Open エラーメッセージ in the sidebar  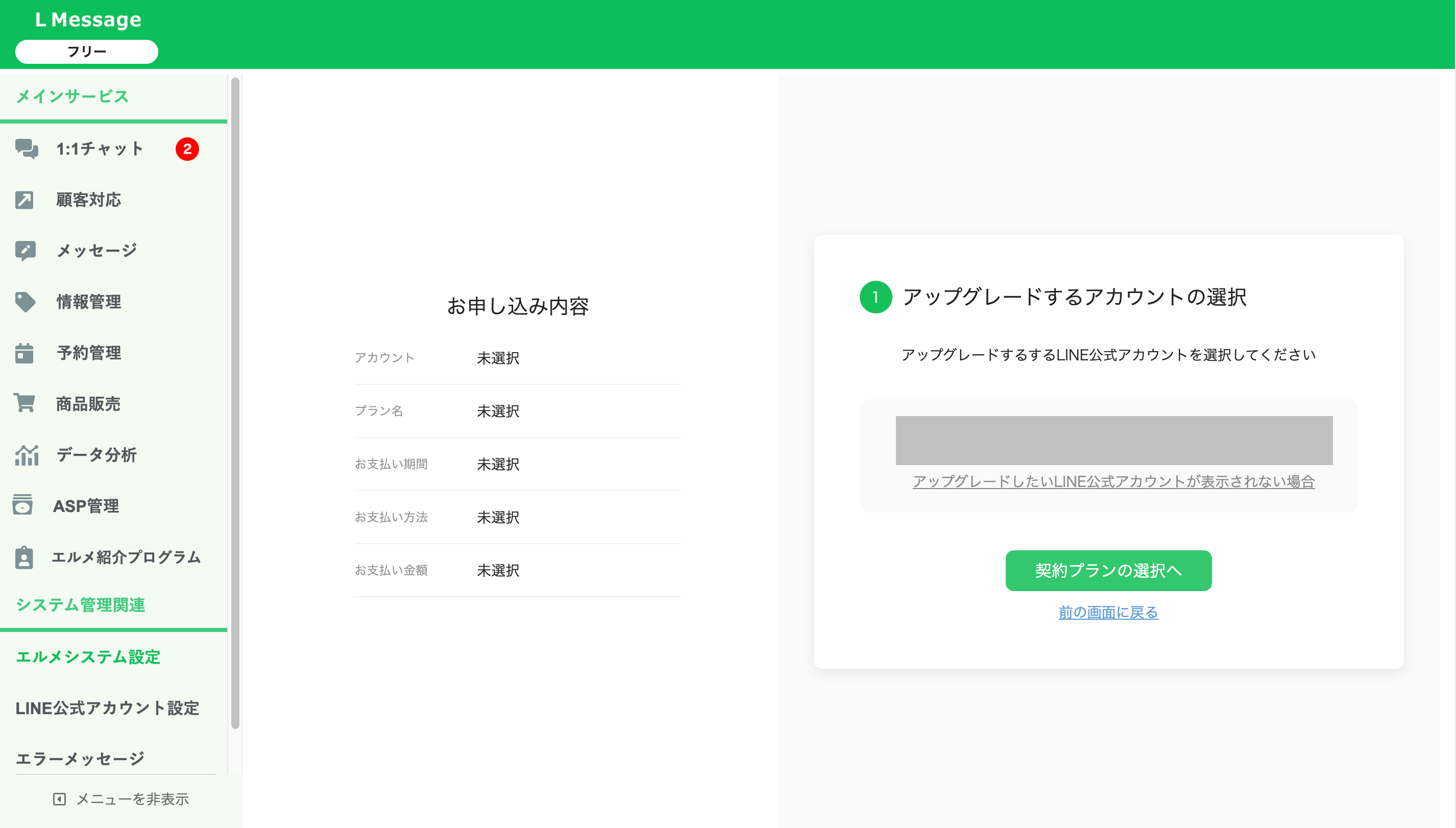[80, 759]
